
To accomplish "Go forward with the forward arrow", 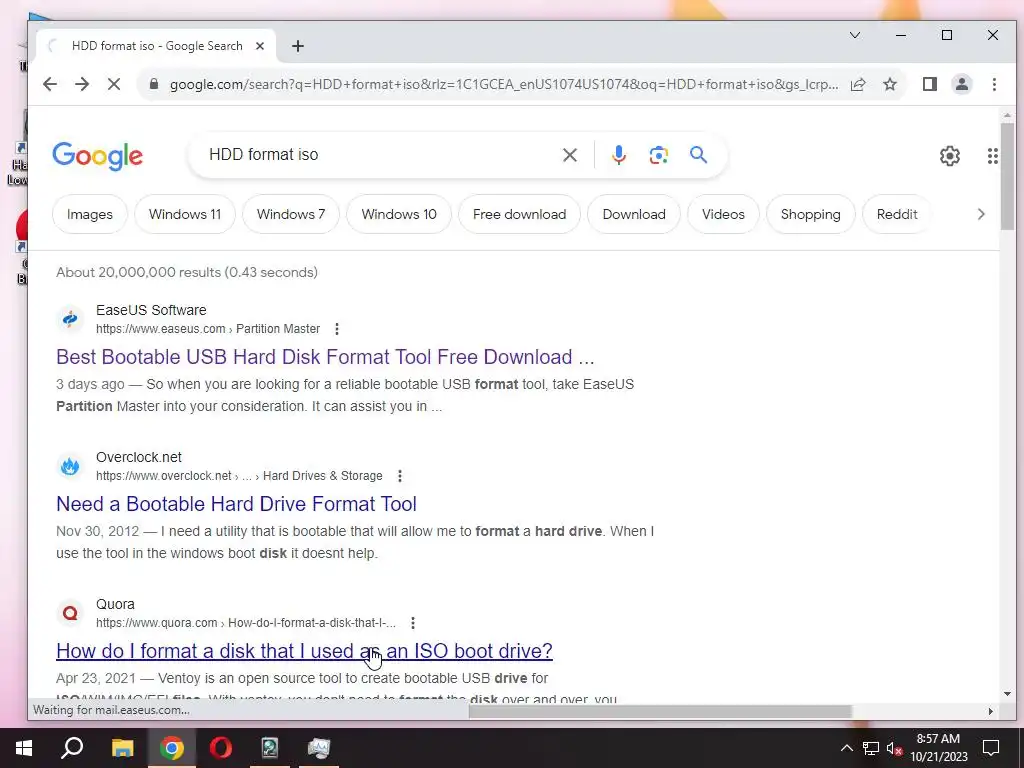I will click(x=82, y=84).
